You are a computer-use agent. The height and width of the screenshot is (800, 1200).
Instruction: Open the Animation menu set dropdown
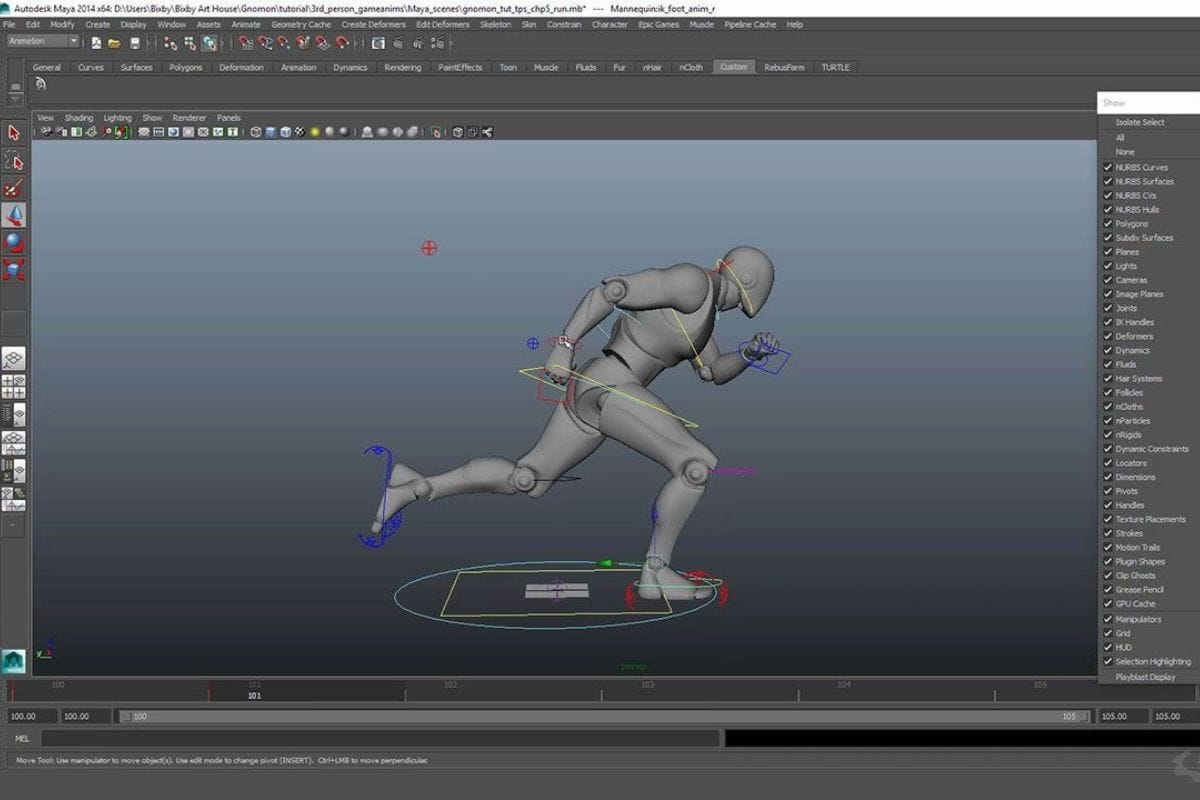43,41
